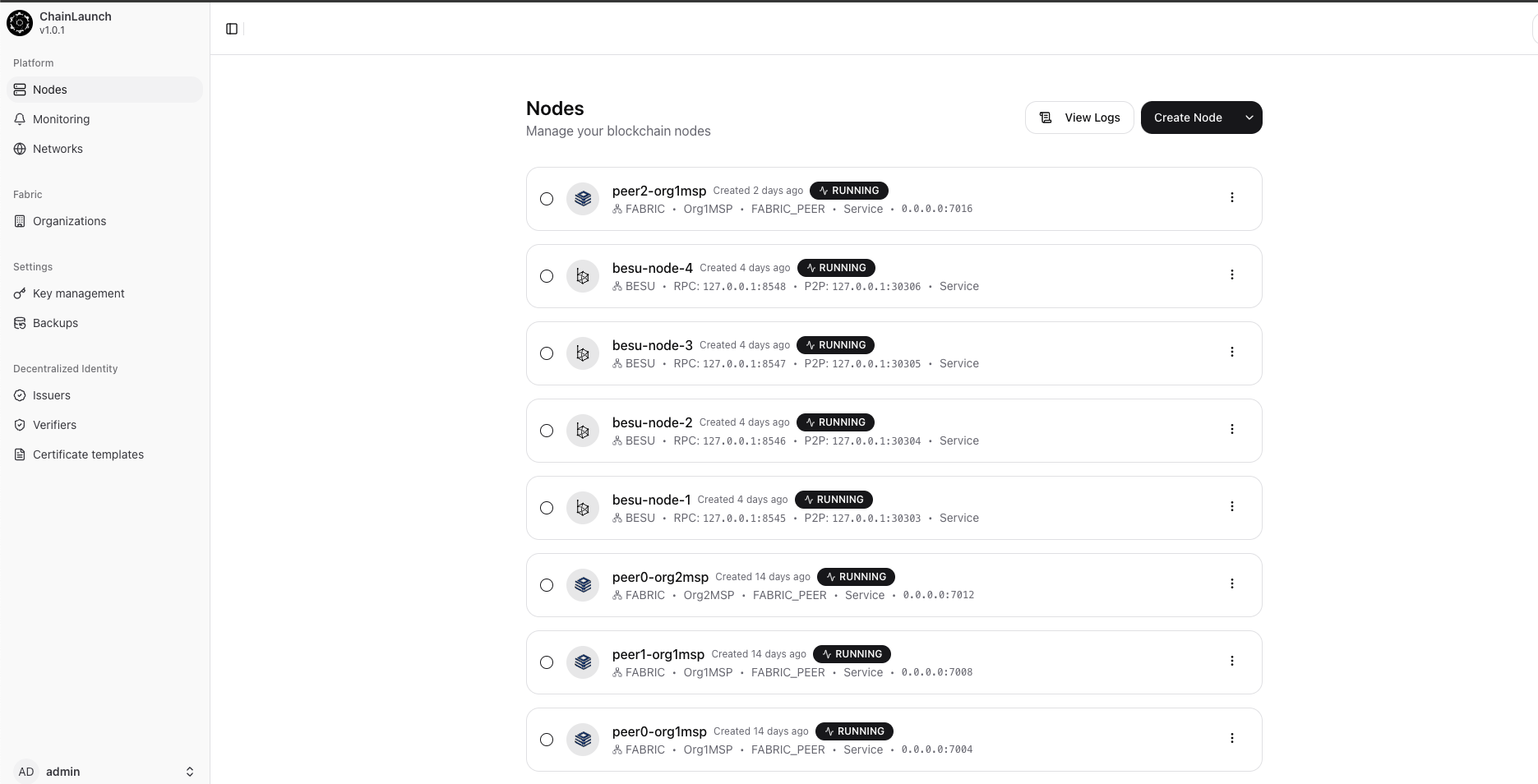Open the Organizations page under Fabric
This screenshot has height=784, width=1538.
click(69, 221)
